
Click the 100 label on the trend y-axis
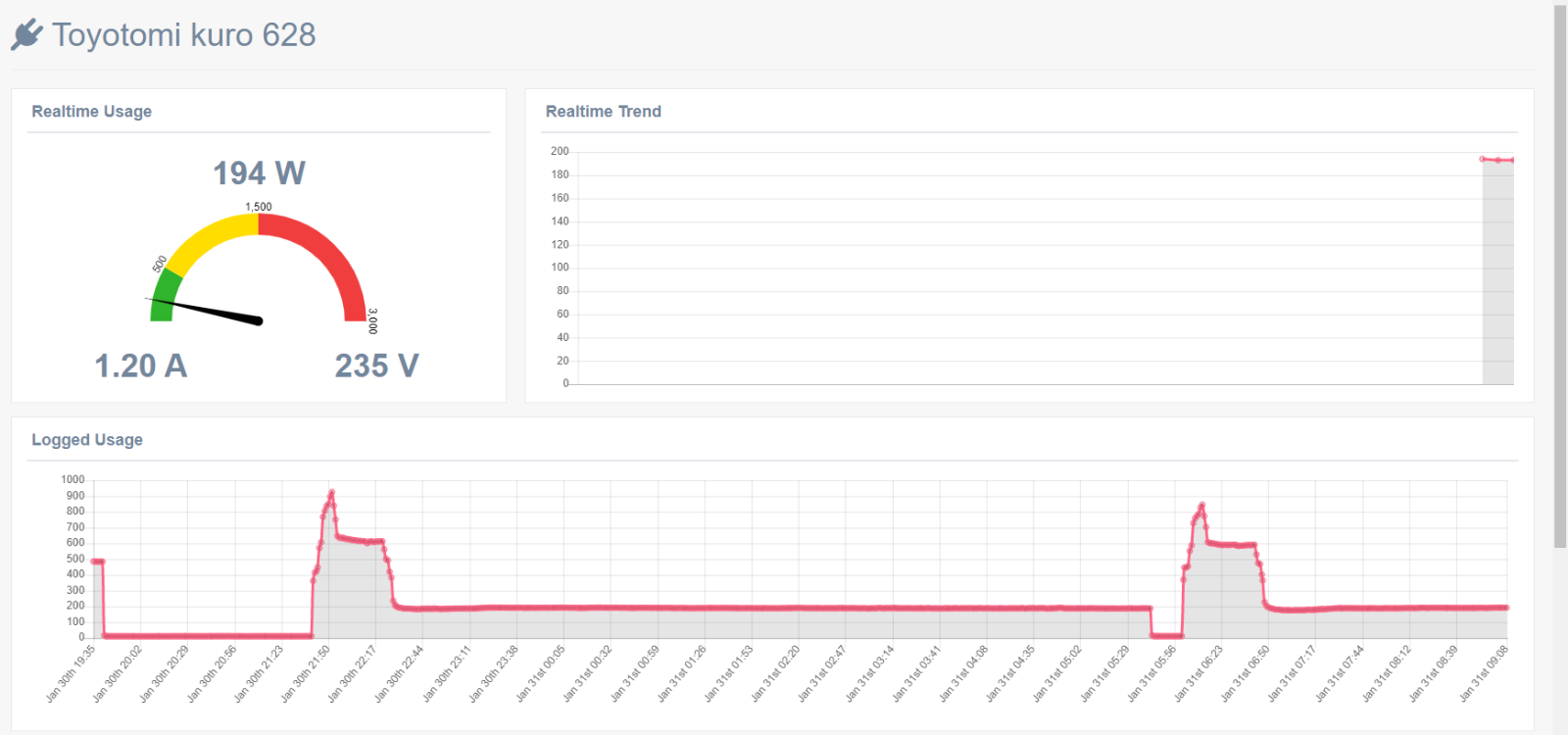(560, 268)
